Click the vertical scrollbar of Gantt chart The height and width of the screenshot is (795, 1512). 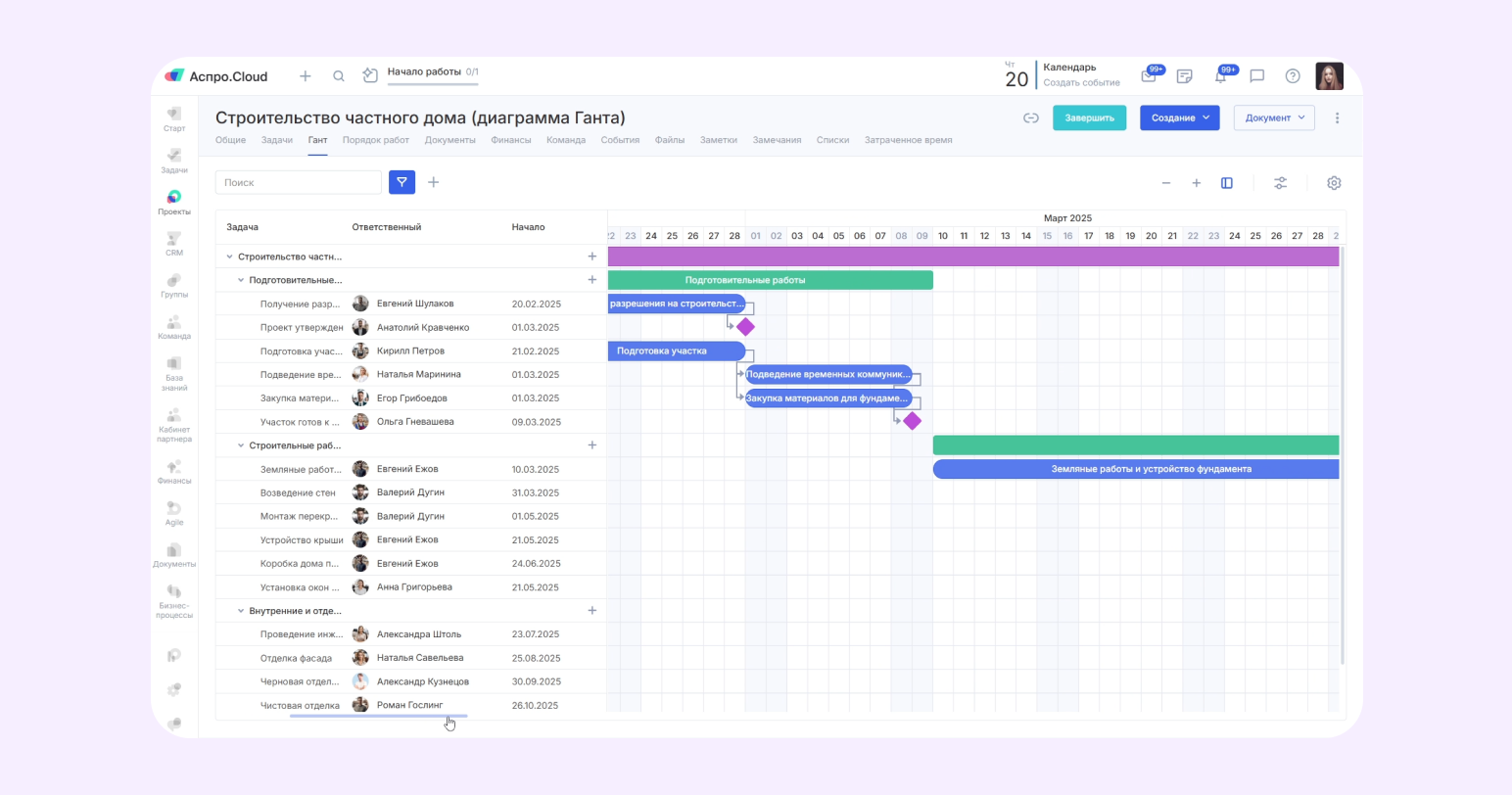[x=1343, y=455]
